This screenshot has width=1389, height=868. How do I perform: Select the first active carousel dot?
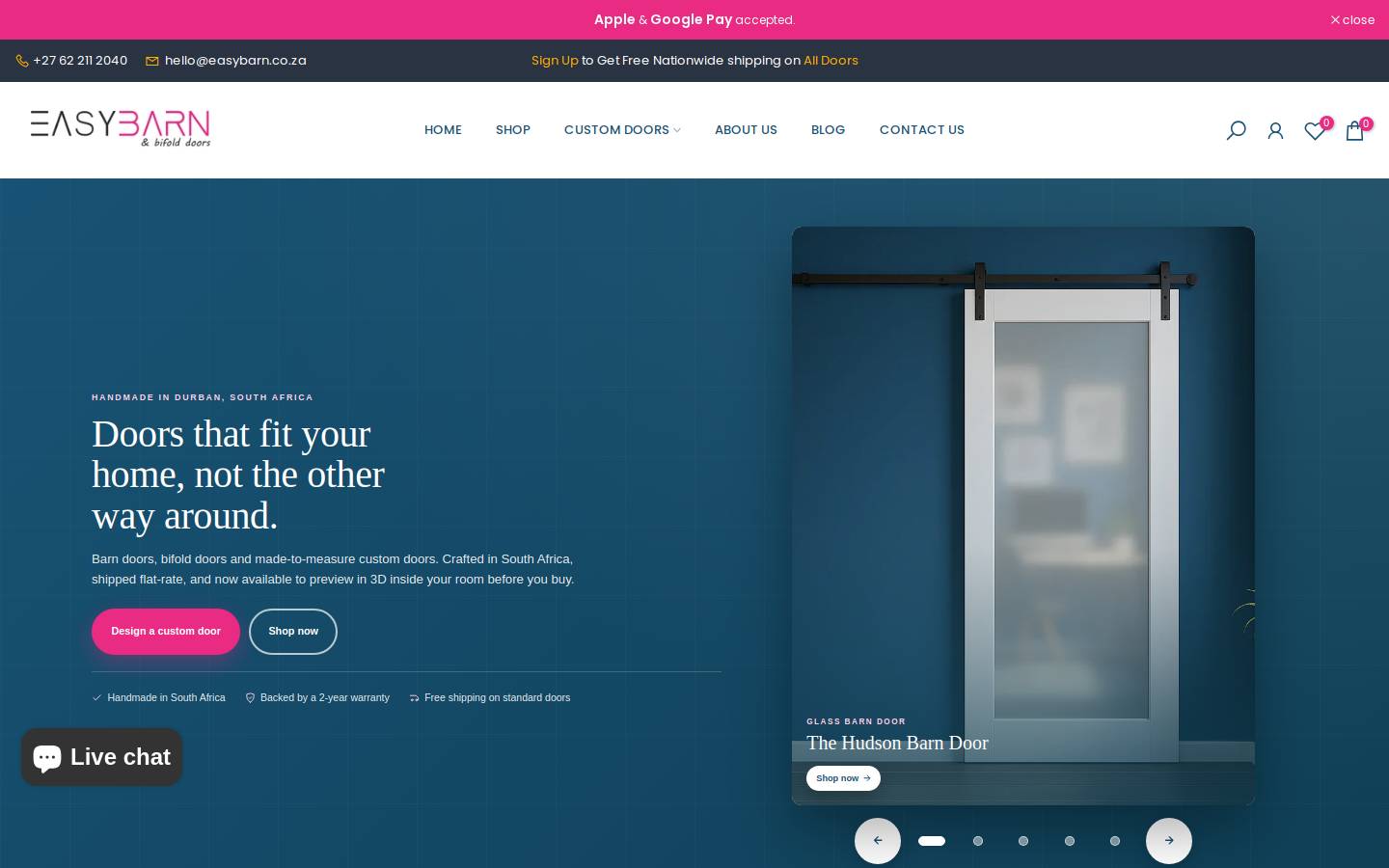point(932,841)
